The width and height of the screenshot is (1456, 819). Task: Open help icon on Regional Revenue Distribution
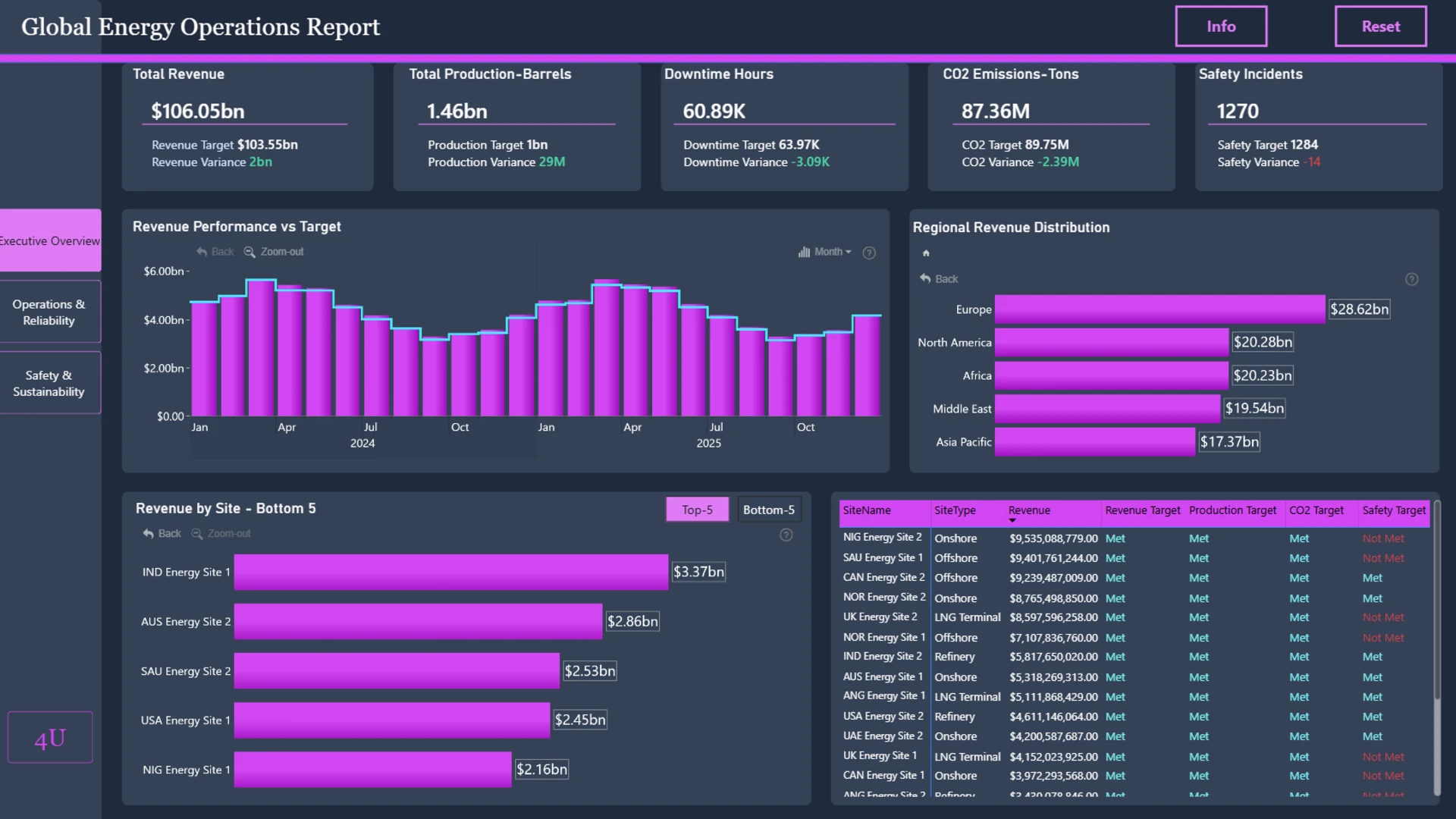pos(1411,279)
